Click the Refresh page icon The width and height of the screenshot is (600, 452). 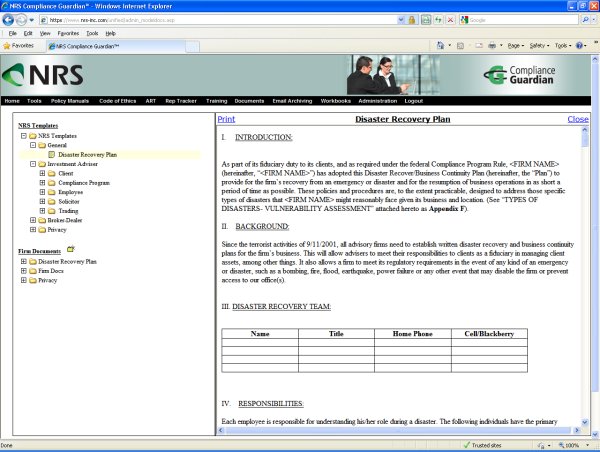(438, 20)
